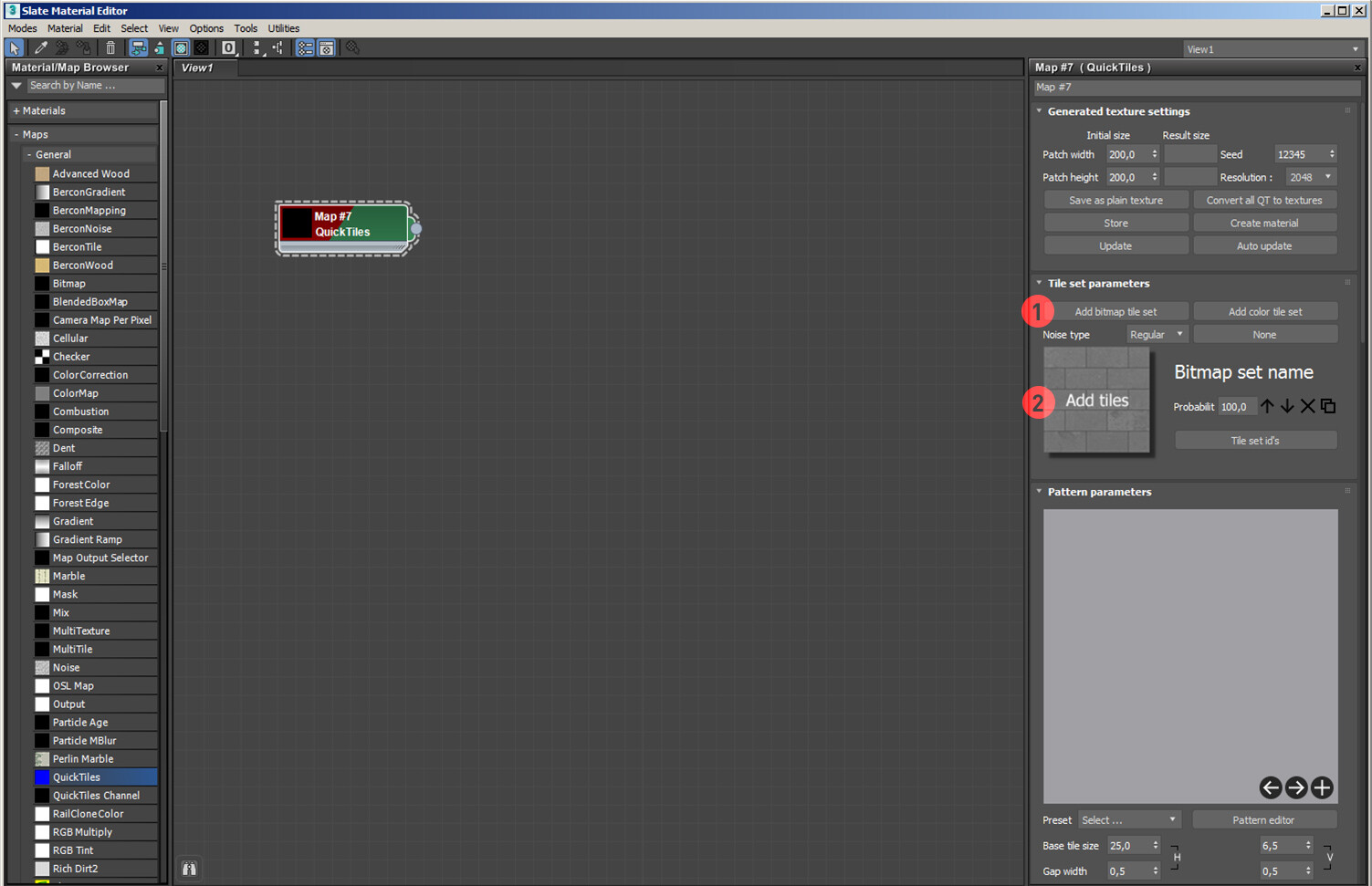Click the duplicate tile set icon
Screen dimensions: 1372x886
[x=1328, y=406]
